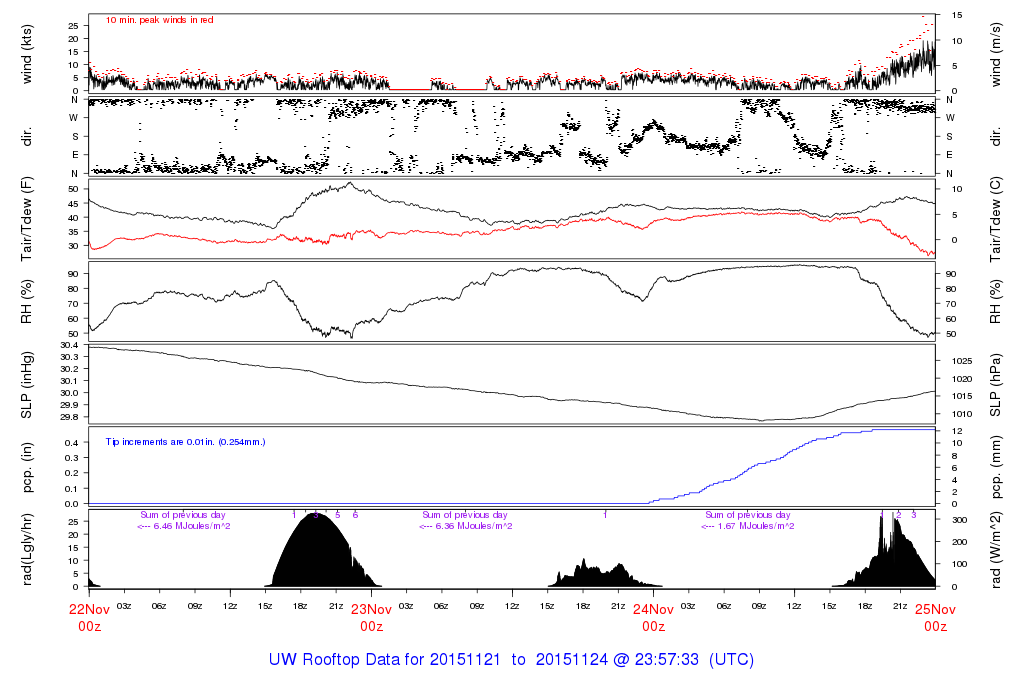
Task: Click the '29.8' SLP axis value
Action: (69, 417)
